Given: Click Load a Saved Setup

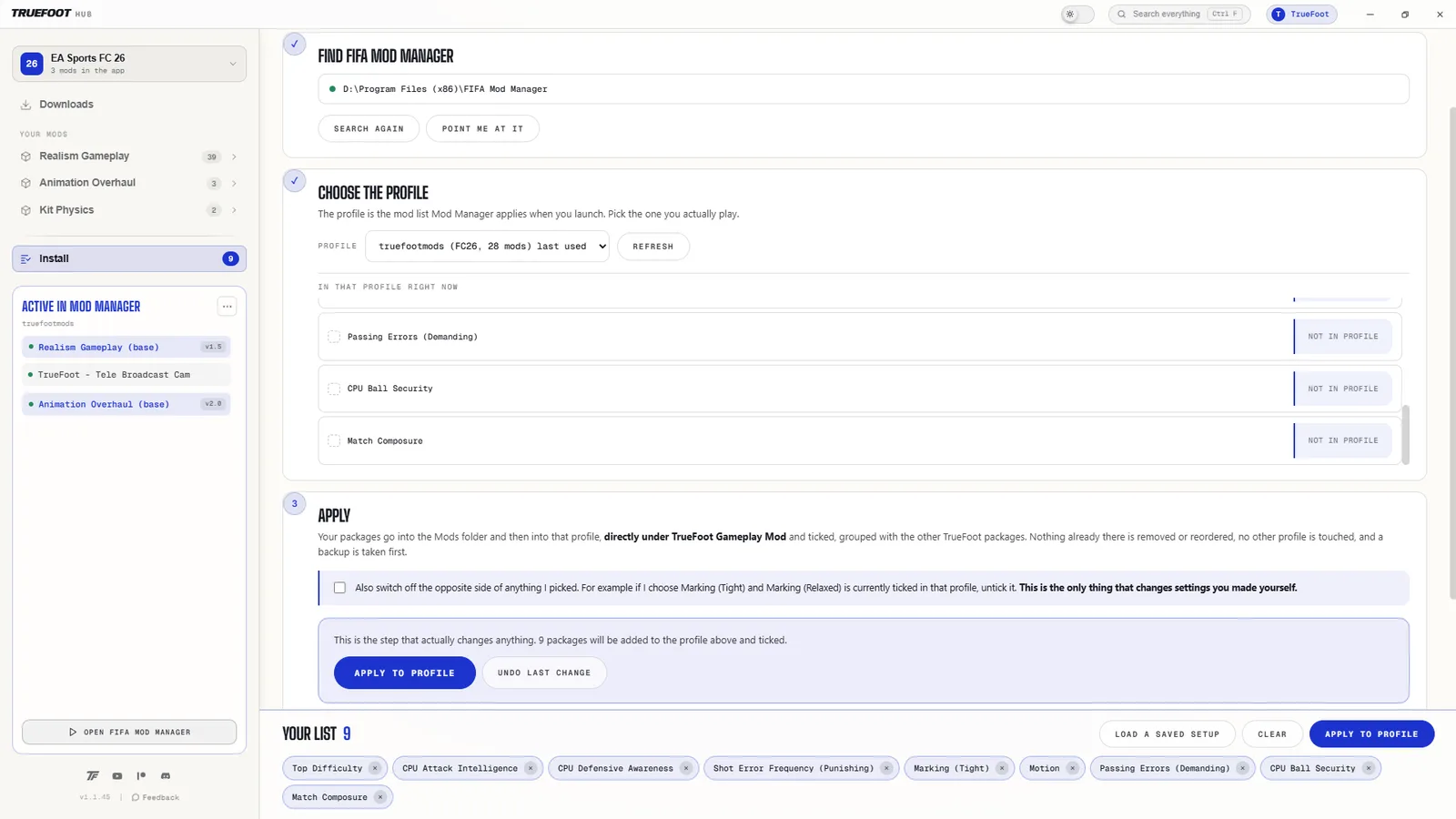Looking at the screenshot, I should tap(1167, 734).
